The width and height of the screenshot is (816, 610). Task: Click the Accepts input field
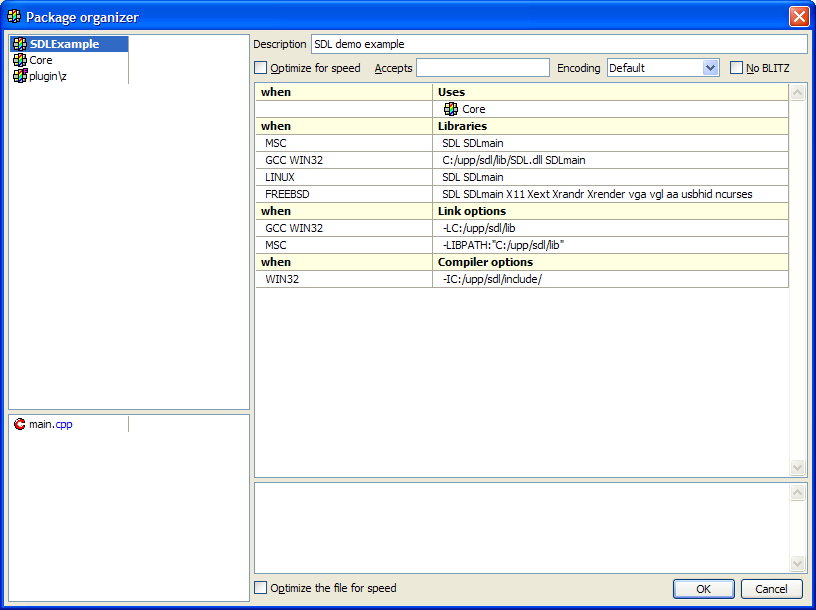(x=482, y=68)
